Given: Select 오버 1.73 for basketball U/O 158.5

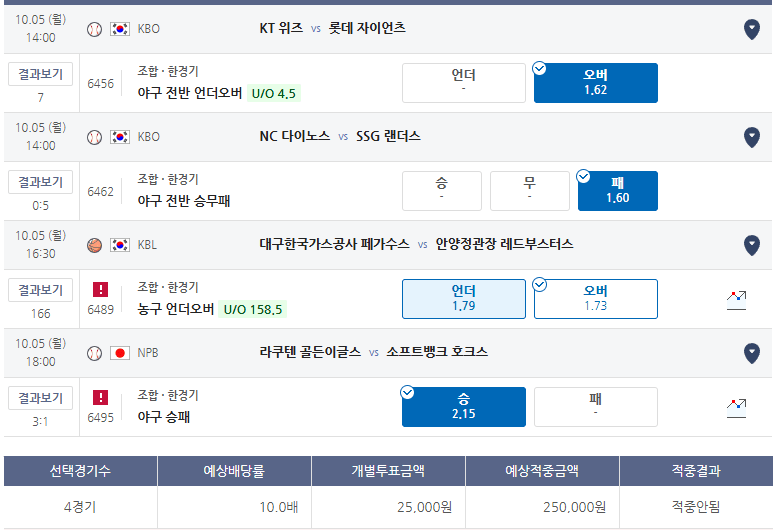Looking at the screenshot, I should point(596,299).
